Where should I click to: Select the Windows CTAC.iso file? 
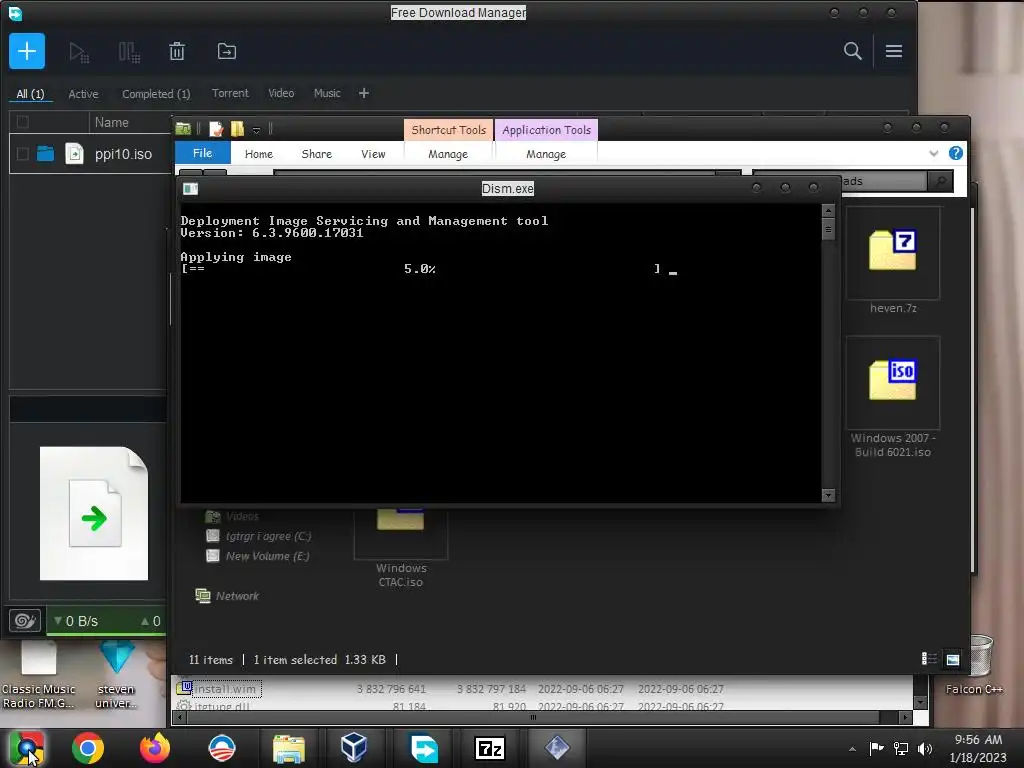pyautogui.click(x=401, y=547)
